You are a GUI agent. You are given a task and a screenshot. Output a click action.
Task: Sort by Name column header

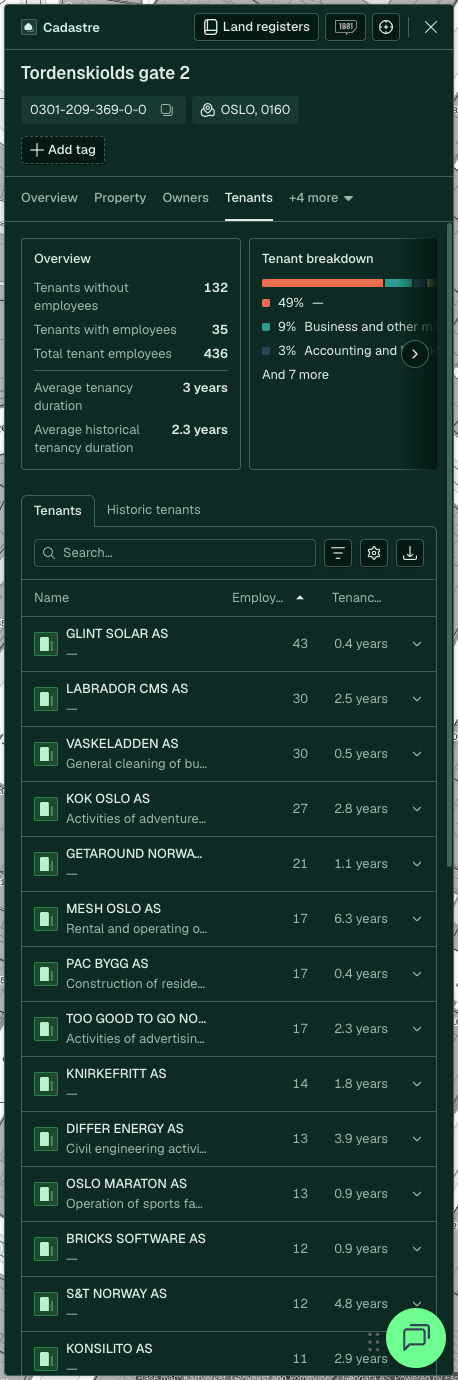(x=52, y=598)
